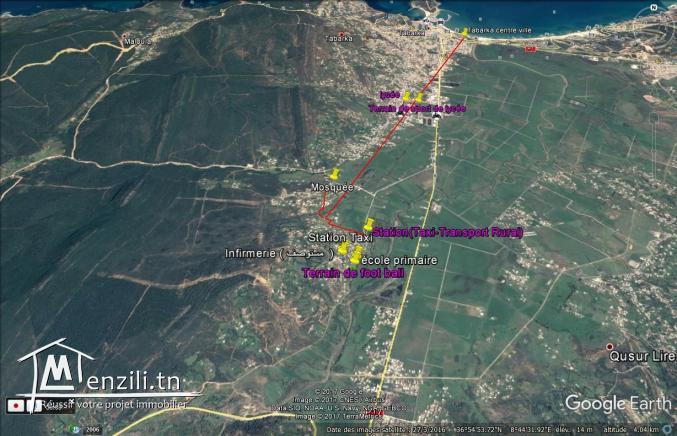Click the Tabarka centre ville pushpin

click(x=465, y=30)
